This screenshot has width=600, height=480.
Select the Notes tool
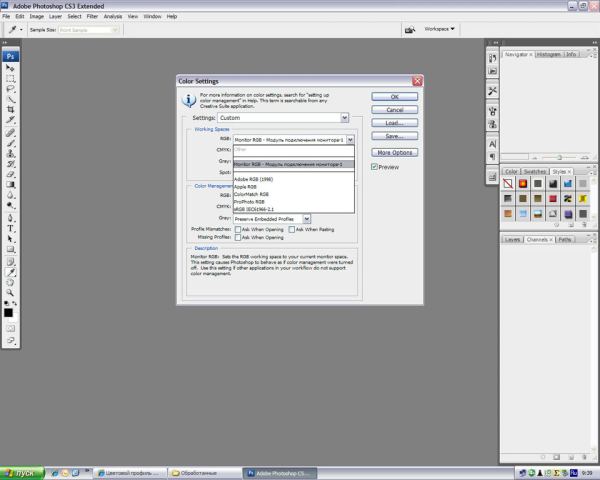click(x=10, y=262)
